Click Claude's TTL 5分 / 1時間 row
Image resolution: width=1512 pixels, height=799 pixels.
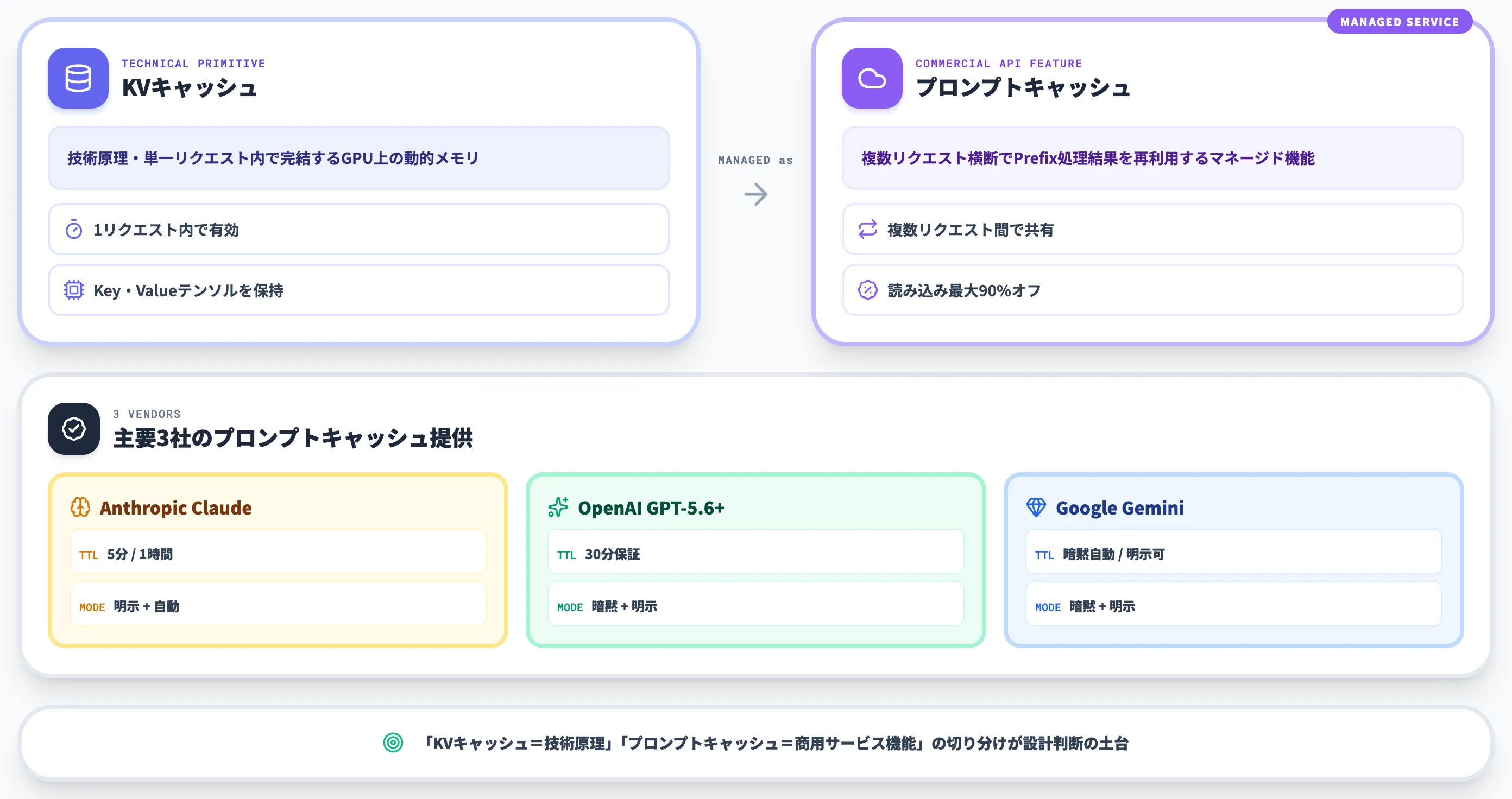pos(278,551)
